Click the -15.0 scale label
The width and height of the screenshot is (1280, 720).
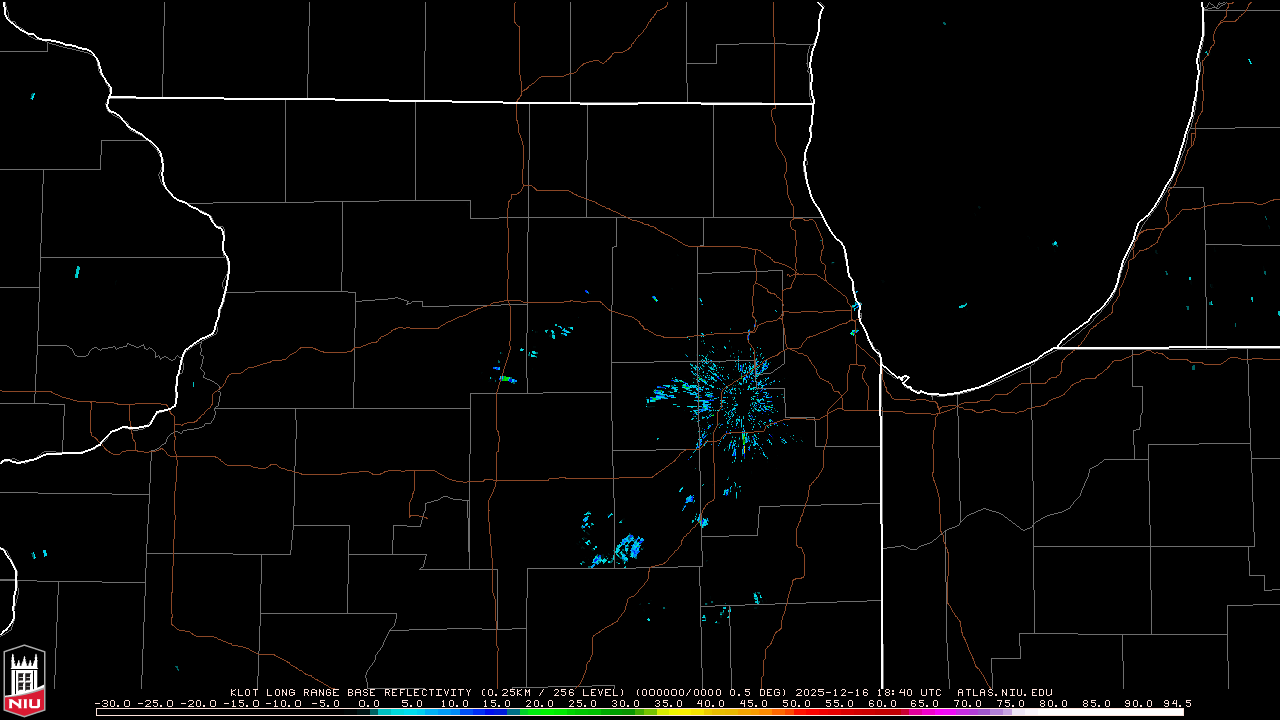[241, 703]
